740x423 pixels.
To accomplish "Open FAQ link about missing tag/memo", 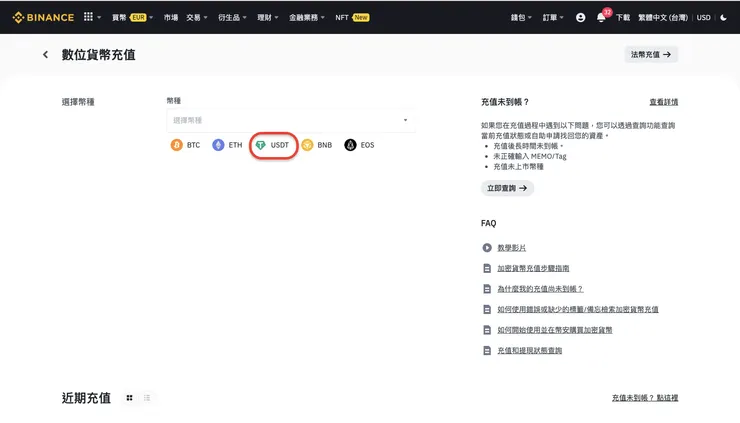I will coord(578,309).
